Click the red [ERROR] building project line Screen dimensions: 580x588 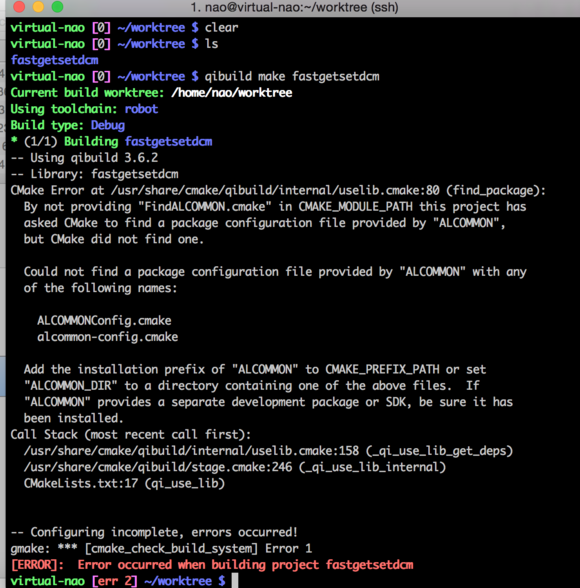212,565
